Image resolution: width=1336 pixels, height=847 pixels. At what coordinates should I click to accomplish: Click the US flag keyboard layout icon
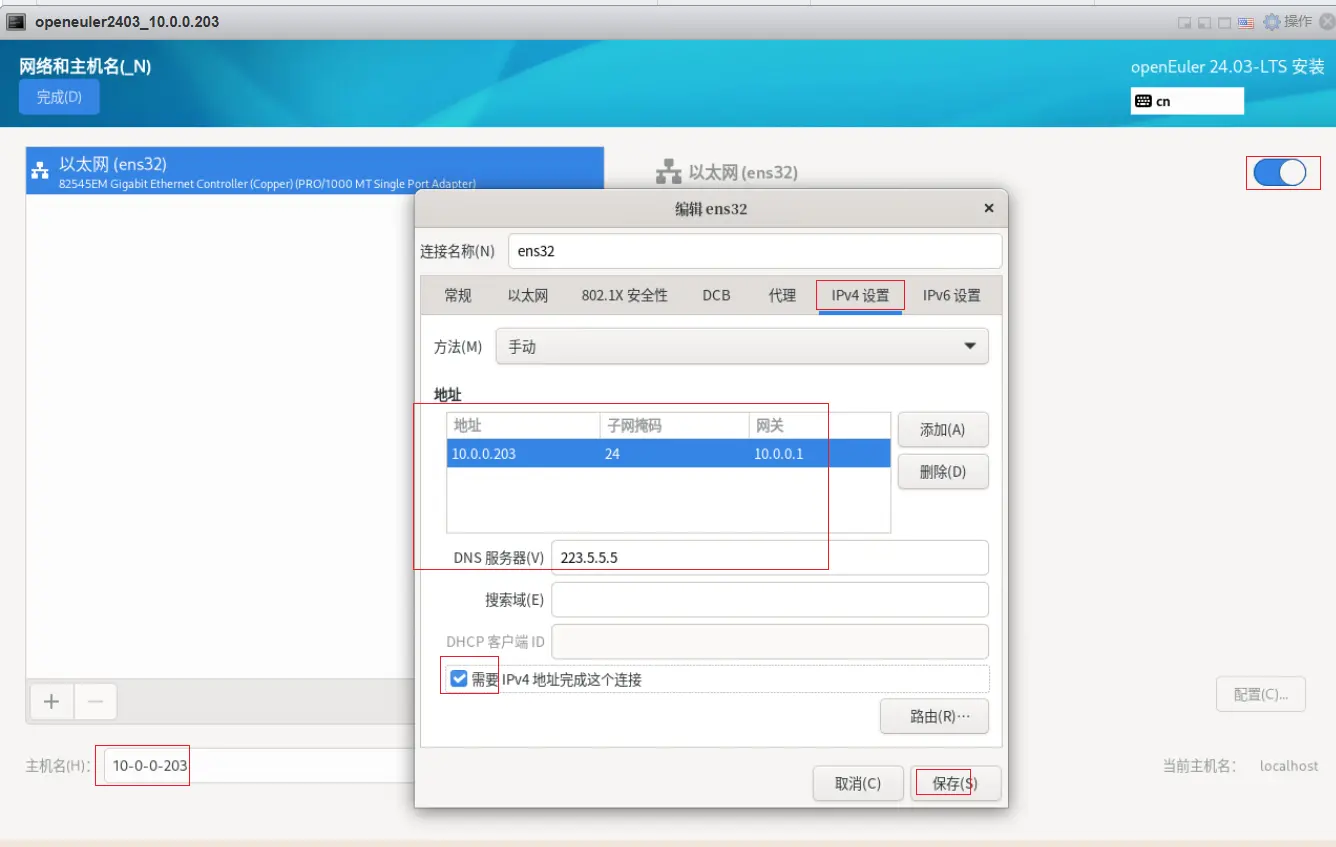1246,22
